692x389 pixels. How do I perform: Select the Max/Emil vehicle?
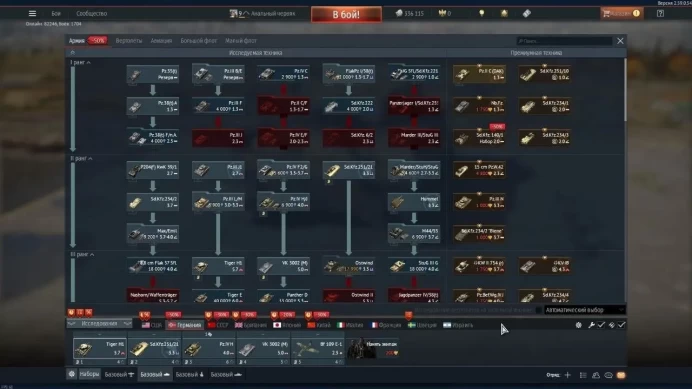click(153, 234)
